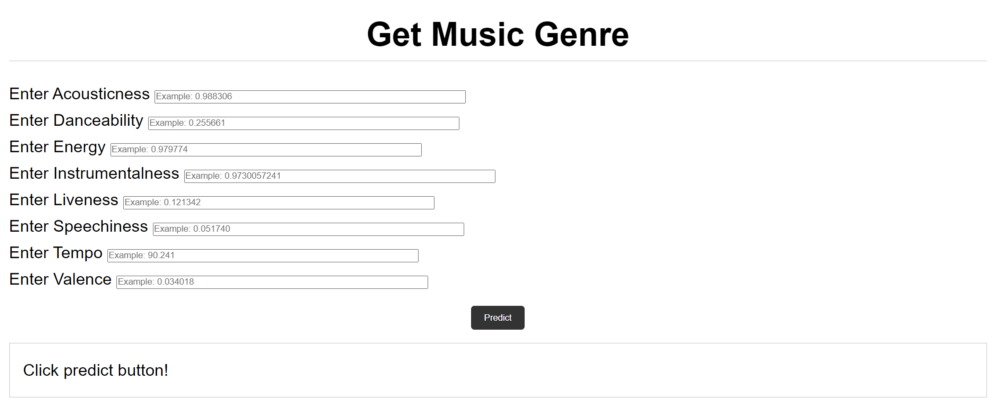The height and width of the screenshot is (411, 1000).
Task: Select the "Enter Energy" label
Action: click(57, 147)
